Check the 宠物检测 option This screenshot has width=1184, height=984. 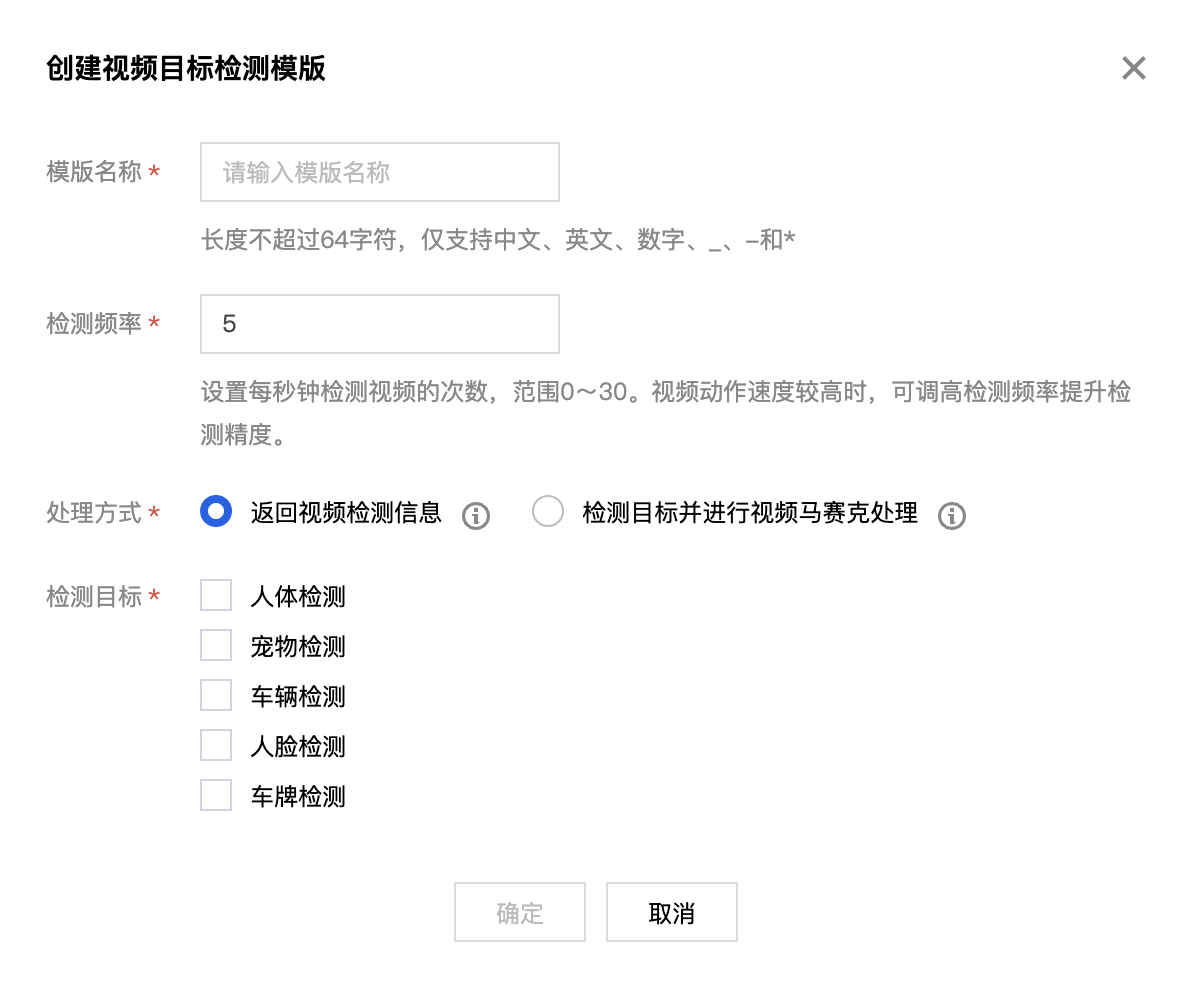click(x=216, y=646)
